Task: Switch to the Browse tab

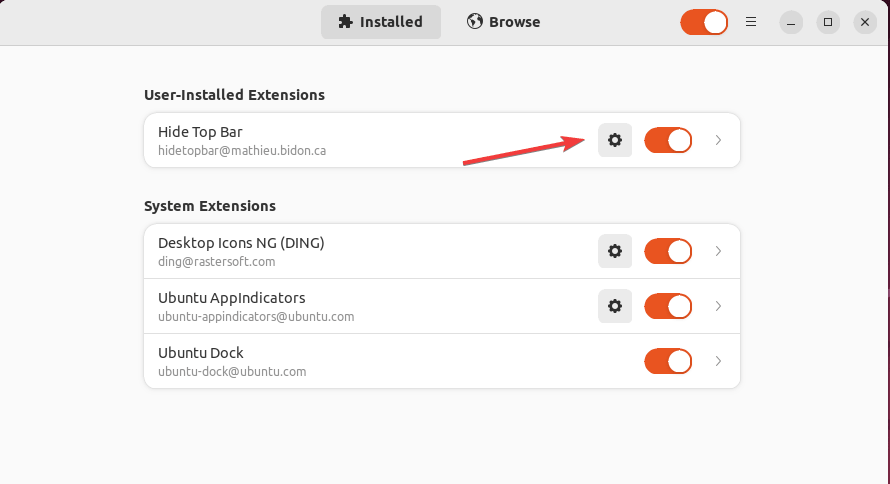Action: coord(504,22)
